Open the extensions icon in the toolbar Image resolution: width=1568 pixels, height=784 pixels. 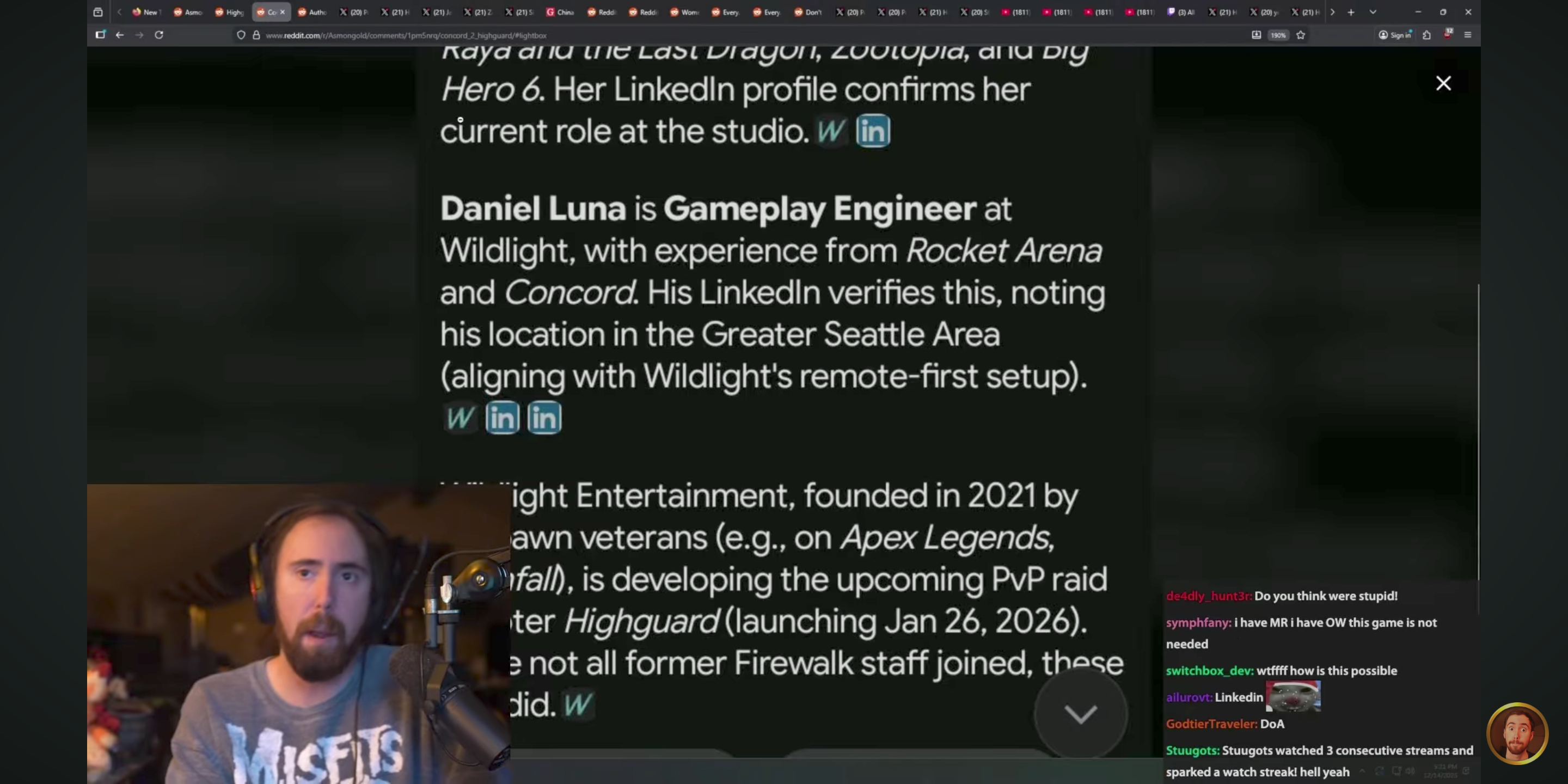coord(1427,35)
